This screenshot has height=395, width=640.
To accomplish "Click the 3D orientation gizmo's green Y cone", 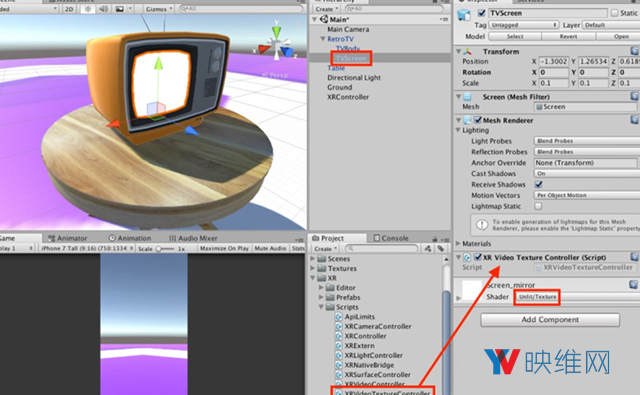I will (277, 32).
